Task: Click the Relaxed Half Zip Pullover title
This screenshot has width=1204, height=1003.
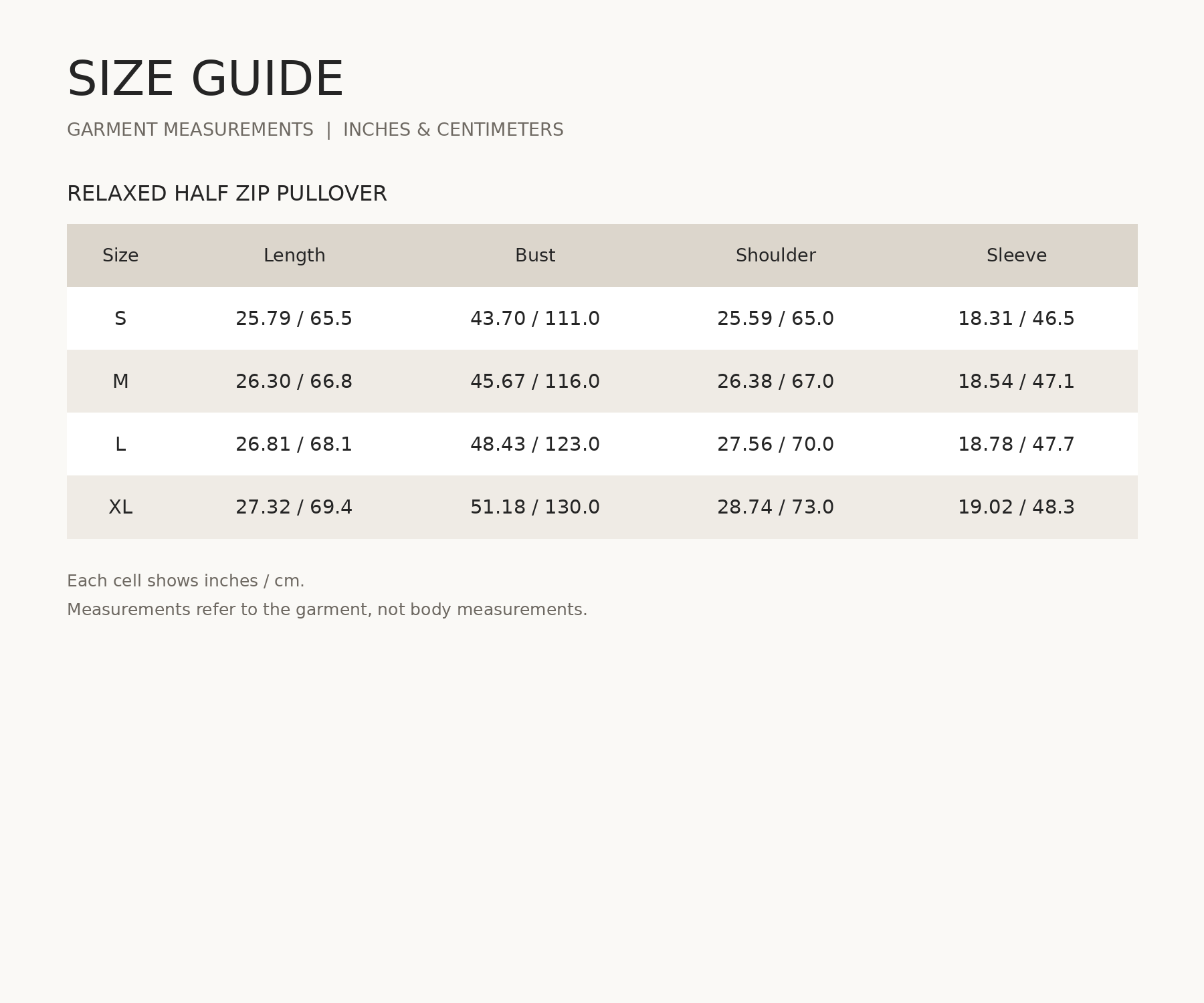Action: click(x=227, y=193)
